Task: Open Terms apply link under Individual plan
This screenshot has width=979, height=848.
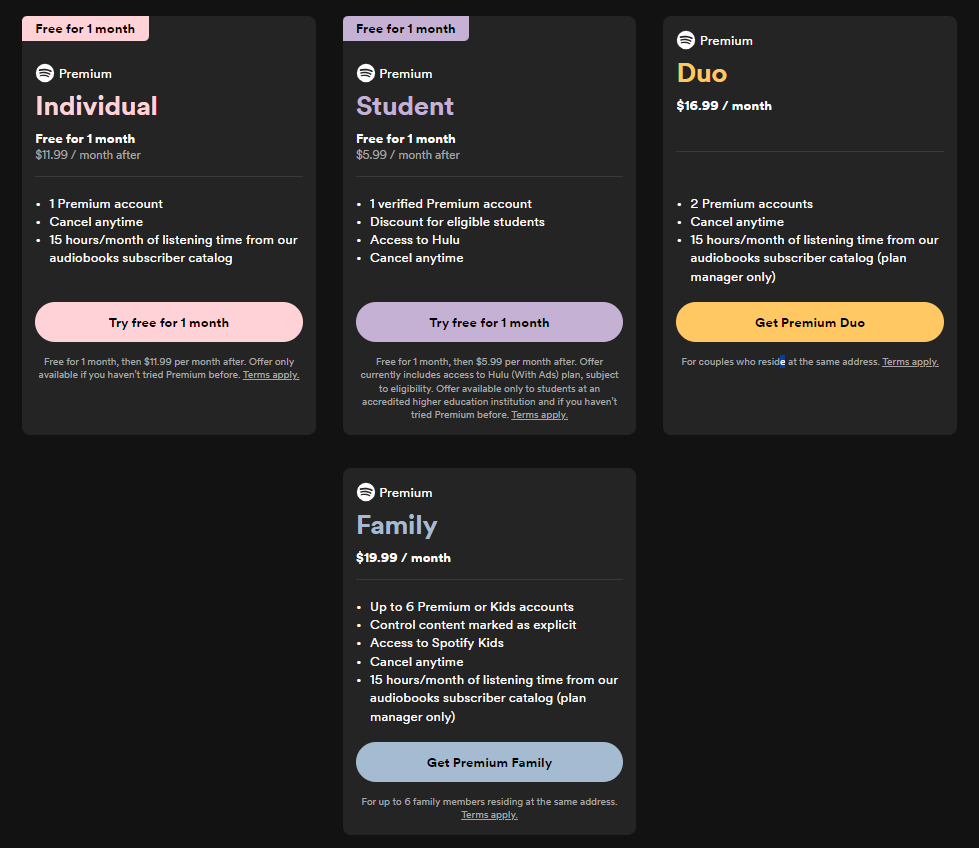Action: (x=271, y=375)
